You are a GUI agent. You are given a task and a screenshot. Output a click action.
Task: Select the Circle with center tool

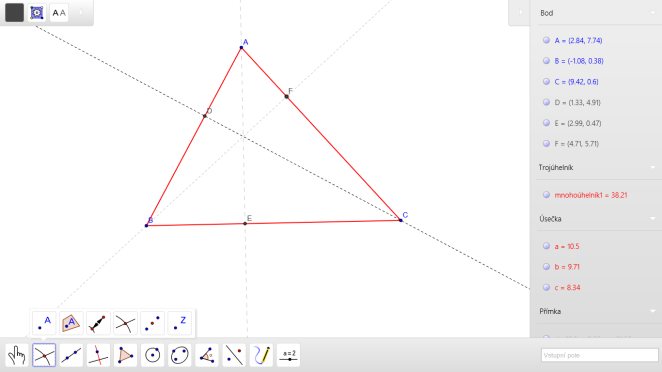pyautogui.click(x=152, y=355)
